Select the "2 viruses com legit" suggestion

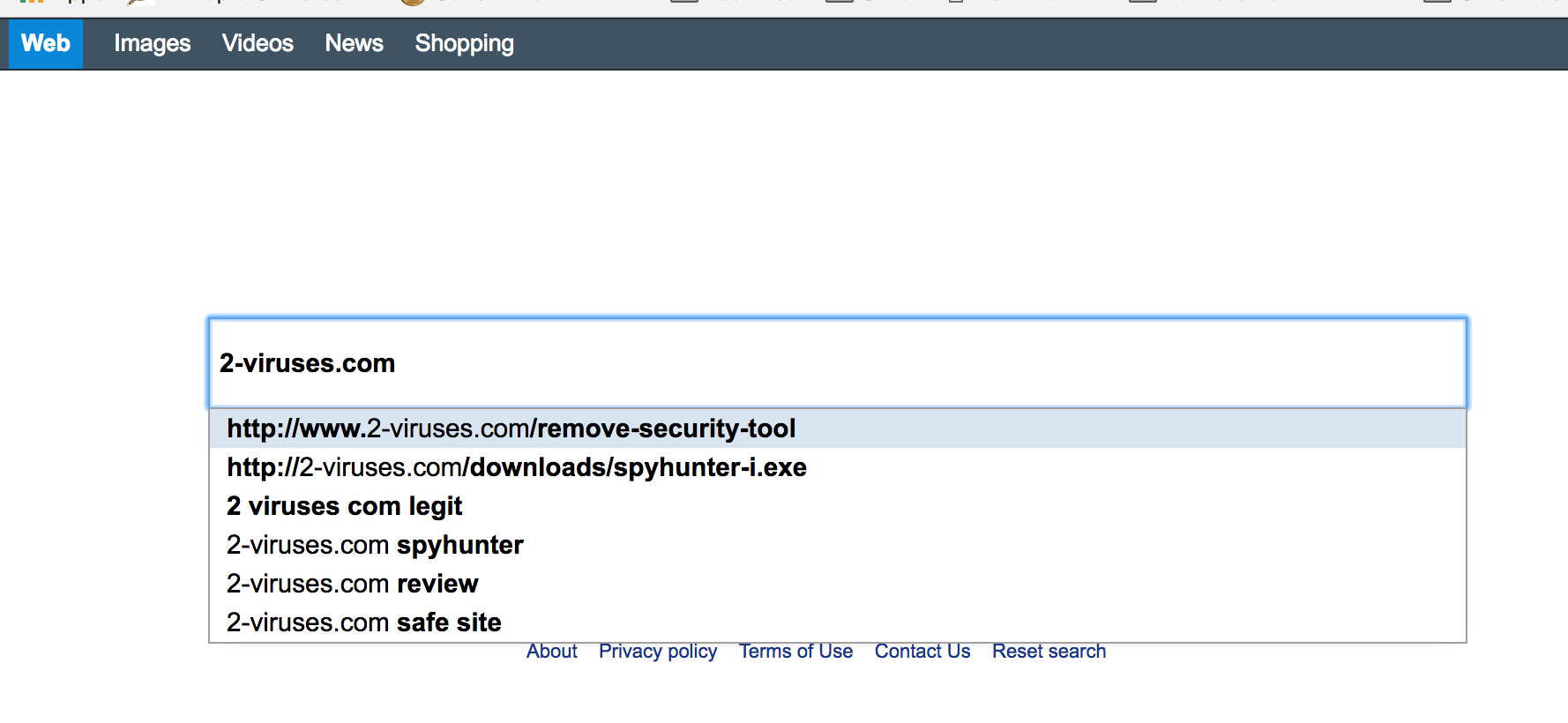(345, 506)
